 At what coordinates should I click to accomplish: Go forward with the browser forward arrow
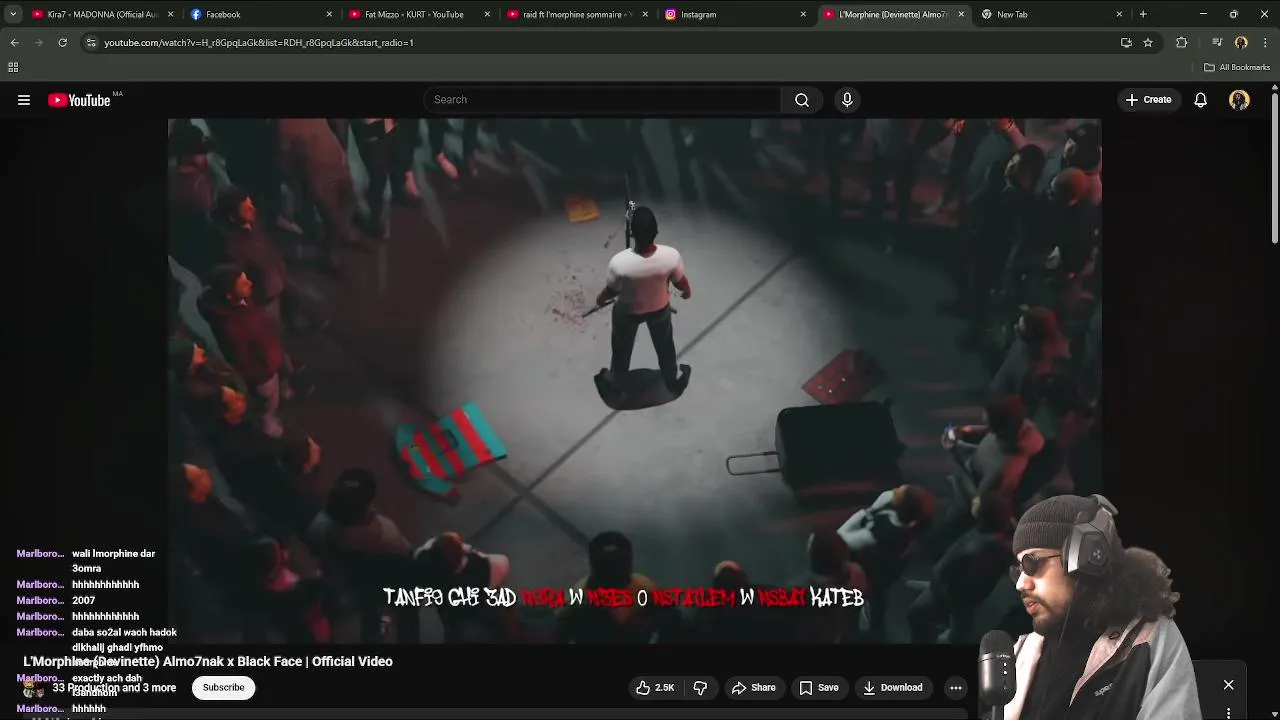pyautogui.click(x=38, y=42)
